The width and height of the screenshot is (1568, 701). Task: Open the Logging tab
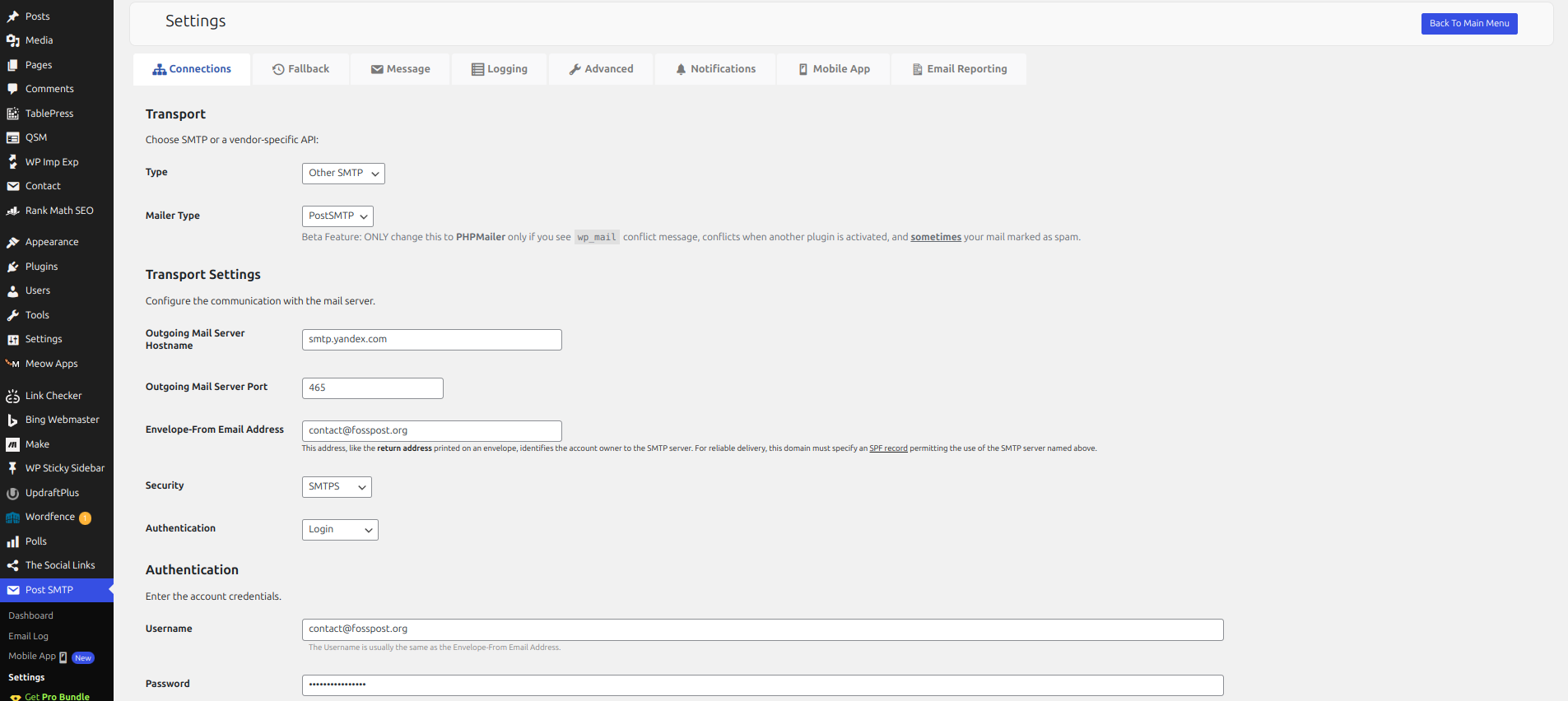499,69
